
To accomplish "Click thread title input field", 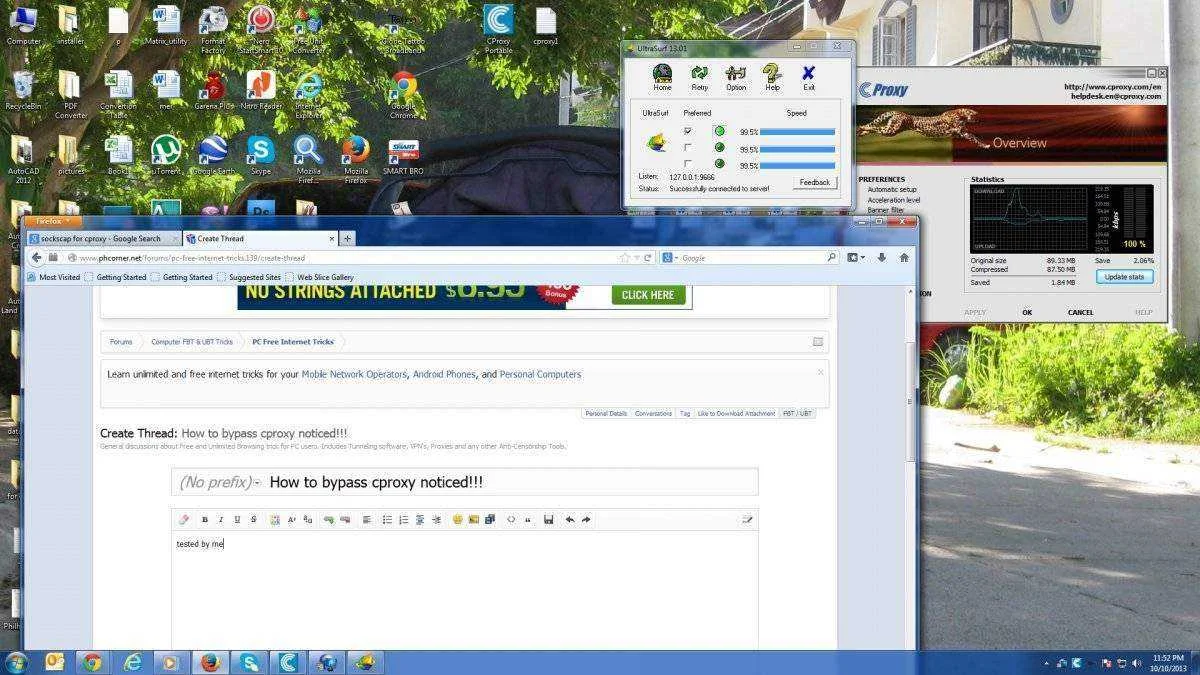I will (x=510, y=482).
